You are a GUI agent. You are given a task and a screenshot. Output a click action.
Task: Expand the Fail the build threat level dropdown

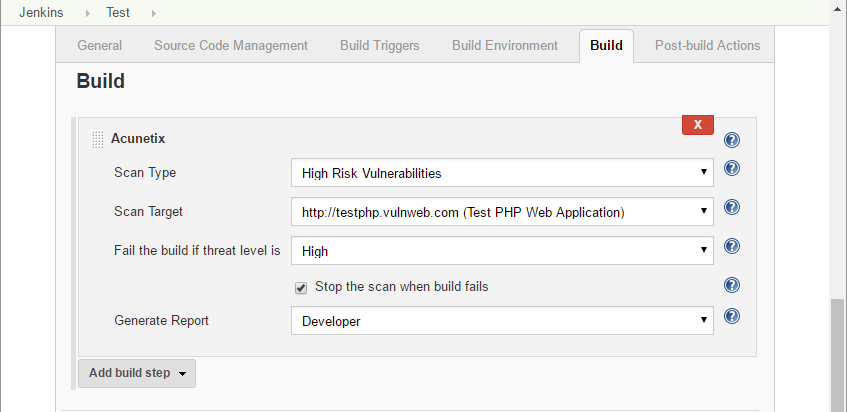click(x=502, y=251)
